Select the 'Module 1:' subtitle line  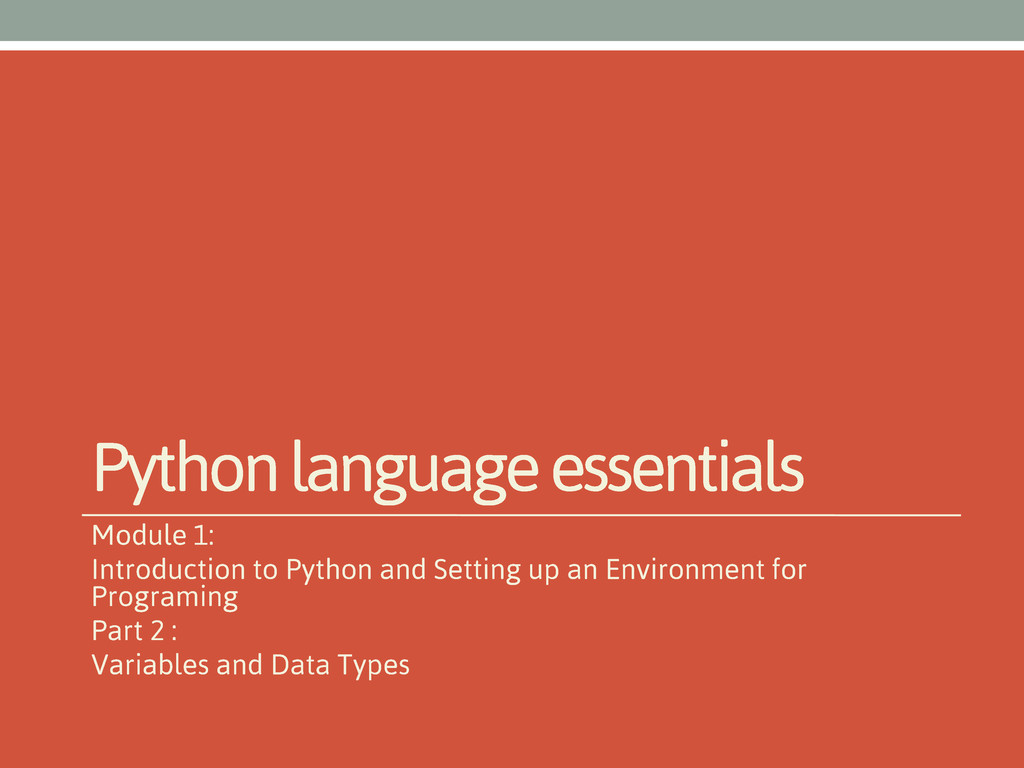(153, 536)
